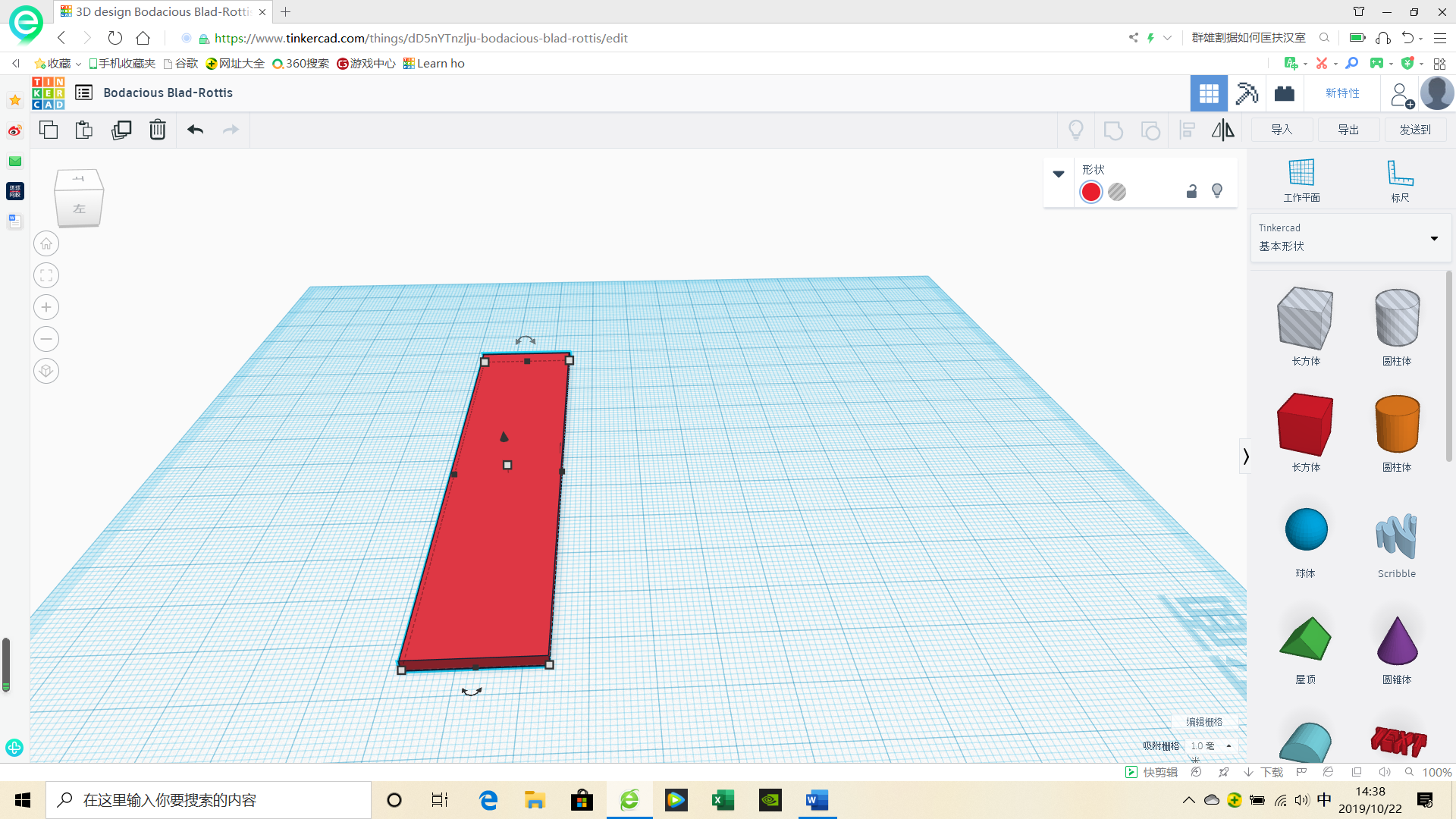This screenshot has width=1456, height=819.
Task: Switch perspective/orthographic view cube icon
Action: click(46, 371)
